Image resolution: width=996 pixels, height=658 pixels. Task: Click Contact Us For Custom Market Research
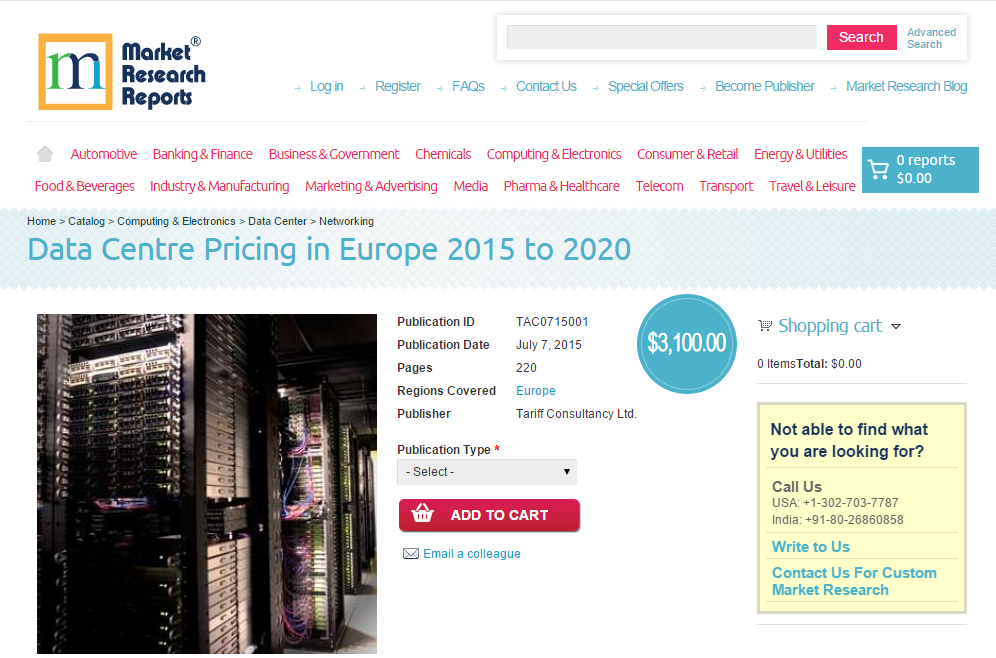pyautogui.click(x=854, y=581)
